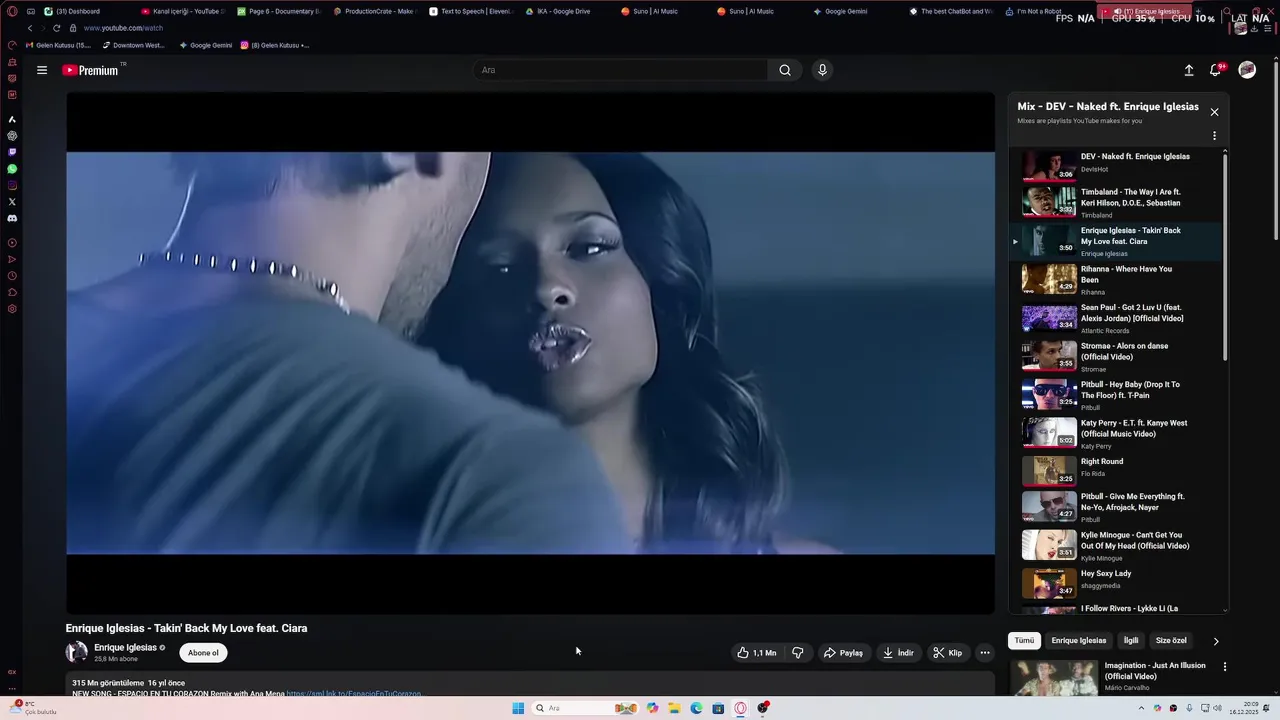This screenshot has height=720, width=1280.
Task: Show hidden system tray icons chevron
Action: [x=1141, y=708]
